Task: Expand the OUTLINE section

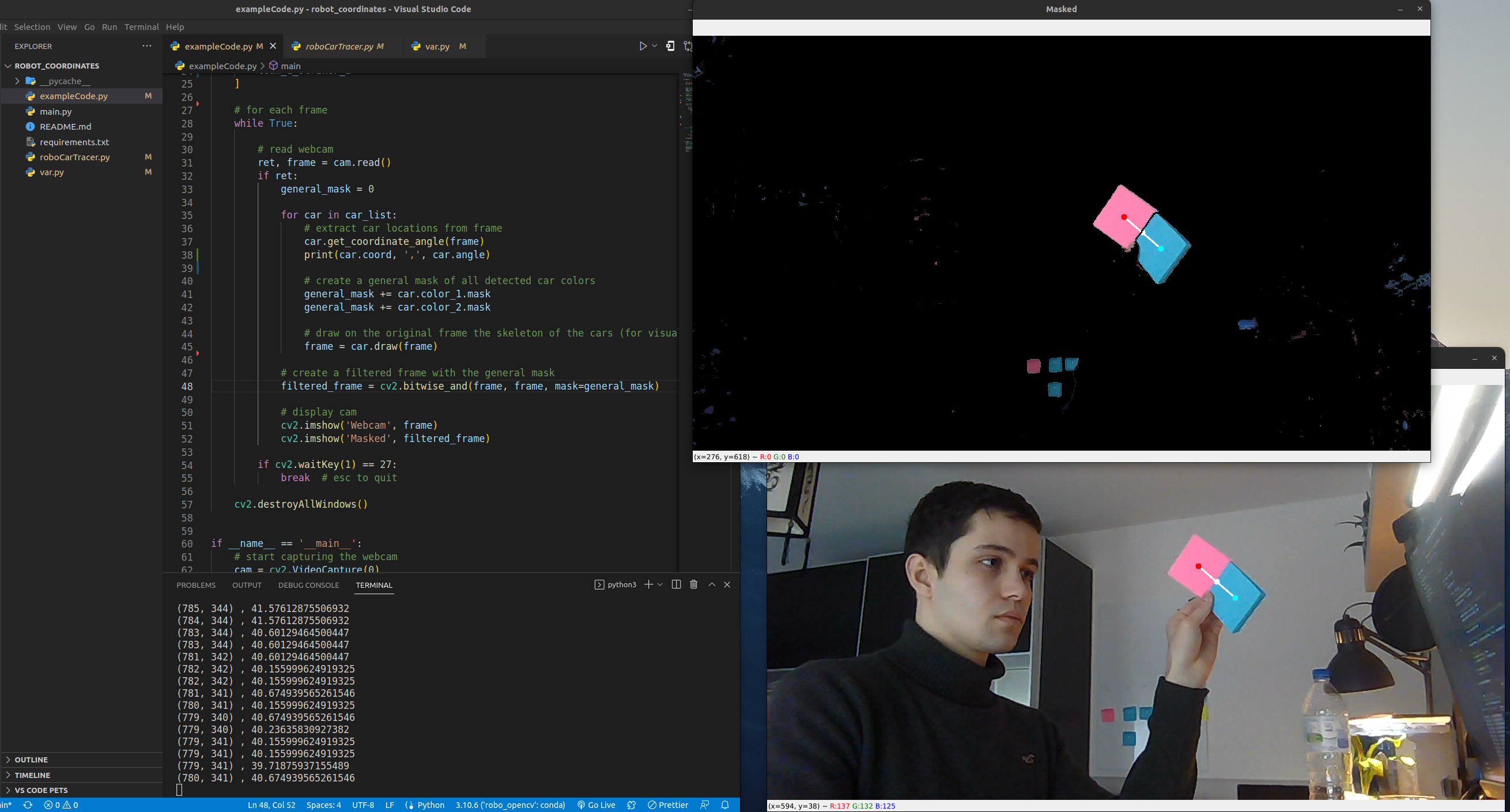Action: [31, 759]
